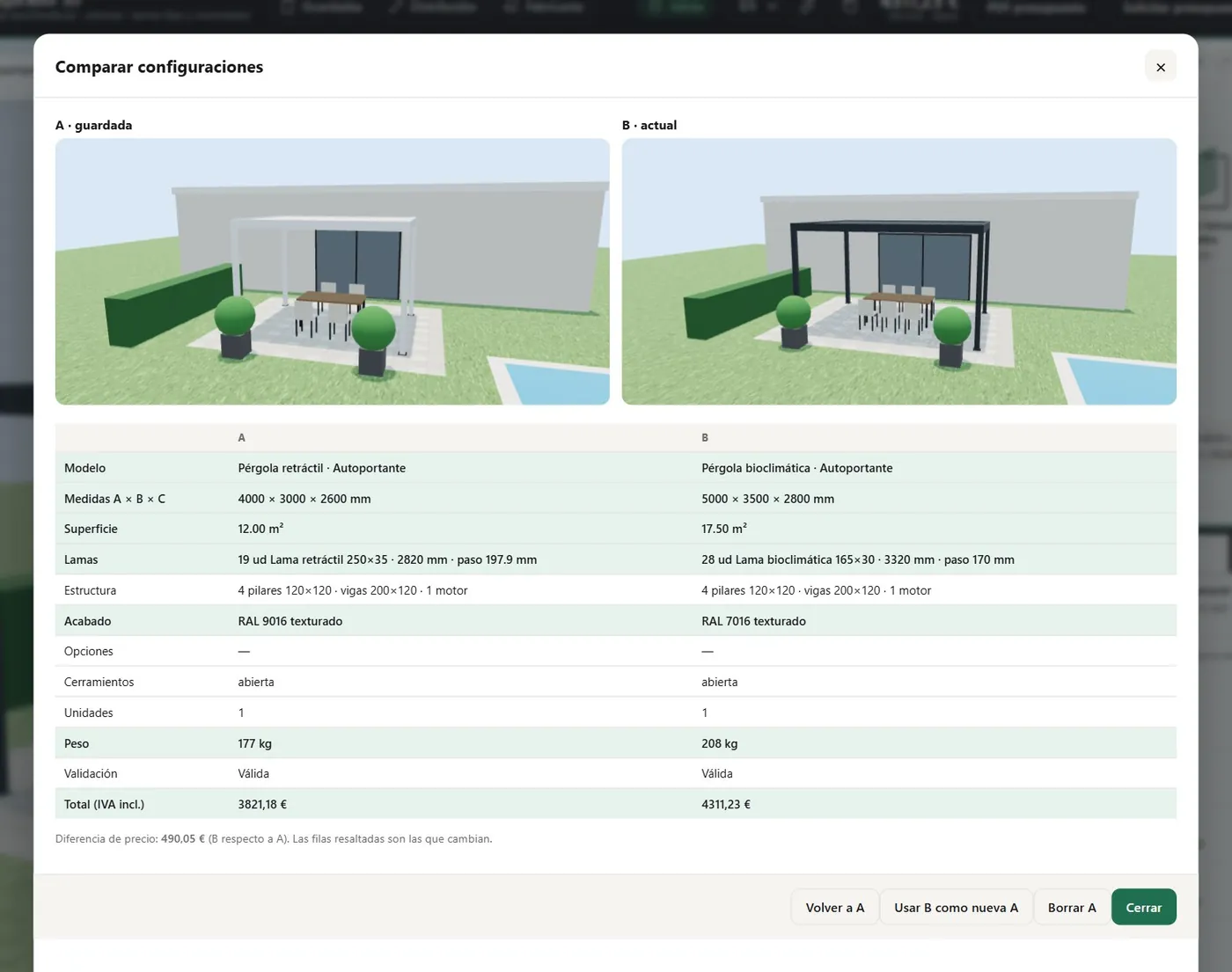Click the '12.00 m²' surface value
1232x972 pixels.
pos(260,529)
